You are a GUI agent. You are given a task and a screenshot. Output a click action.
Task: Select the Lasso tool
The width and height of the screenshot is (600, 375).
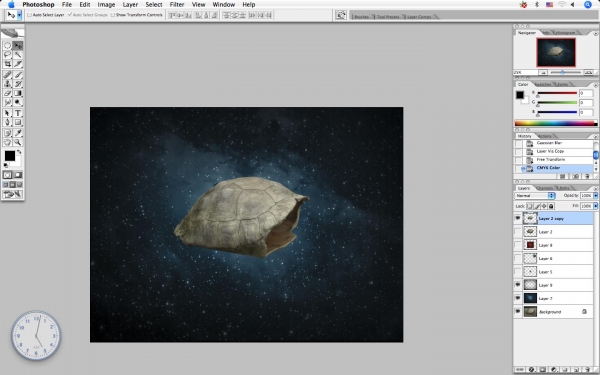[7, 55]
